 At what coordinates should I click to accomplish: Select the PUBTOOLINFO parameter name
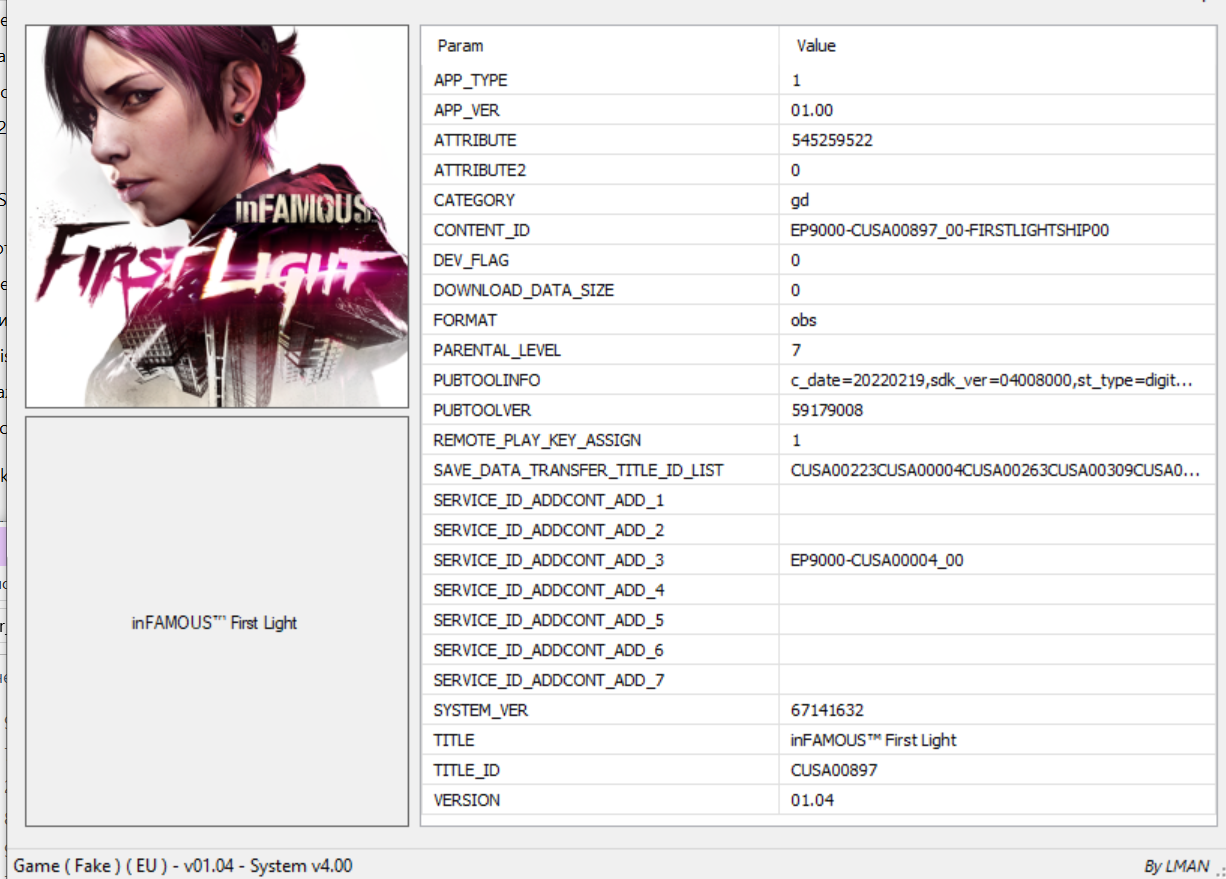point(487,380)
